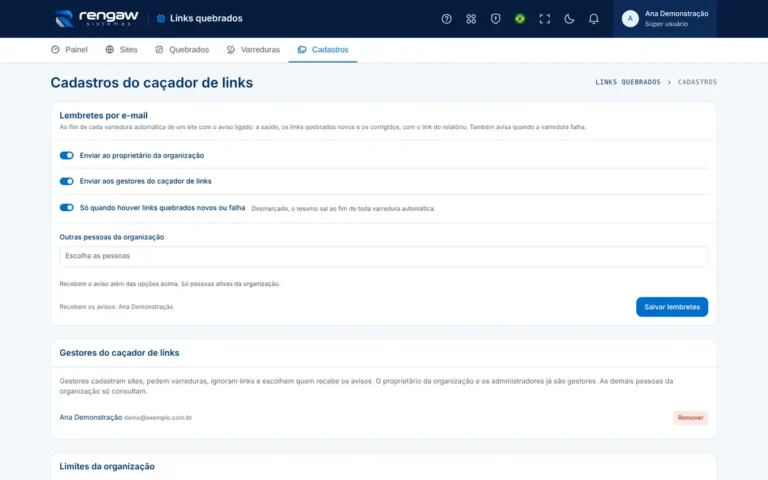Click the Ana Demonstração gestor name in the list

[91, 417]
